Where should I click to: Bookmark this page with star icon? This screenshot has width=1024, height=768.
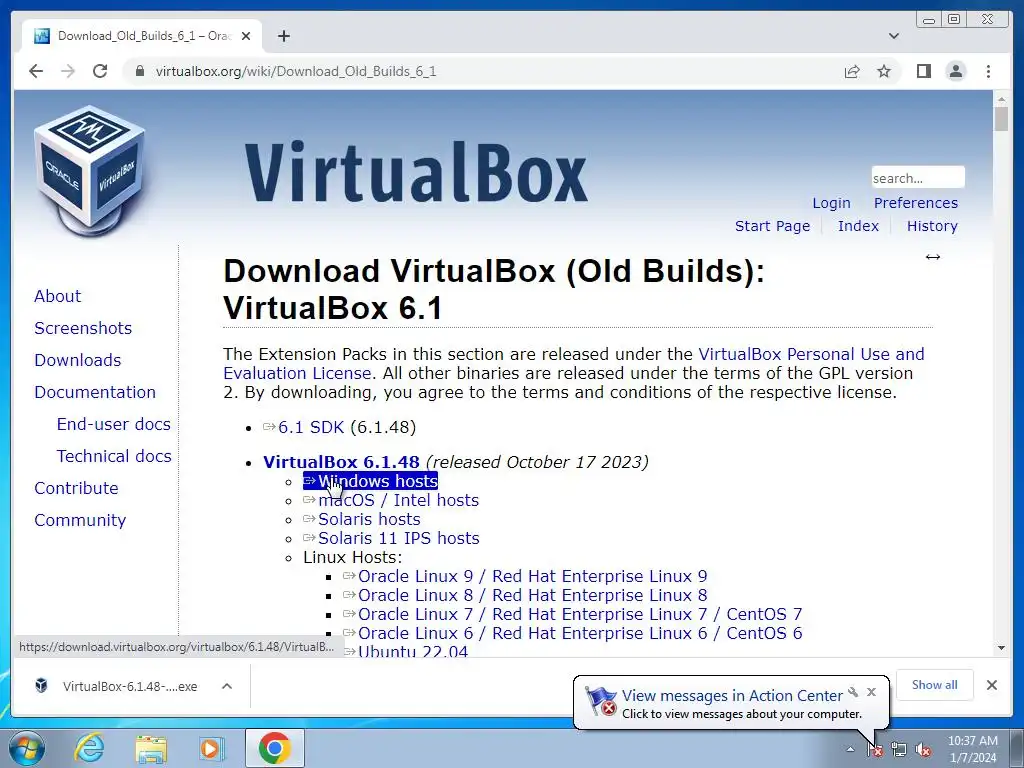[884, 71]
